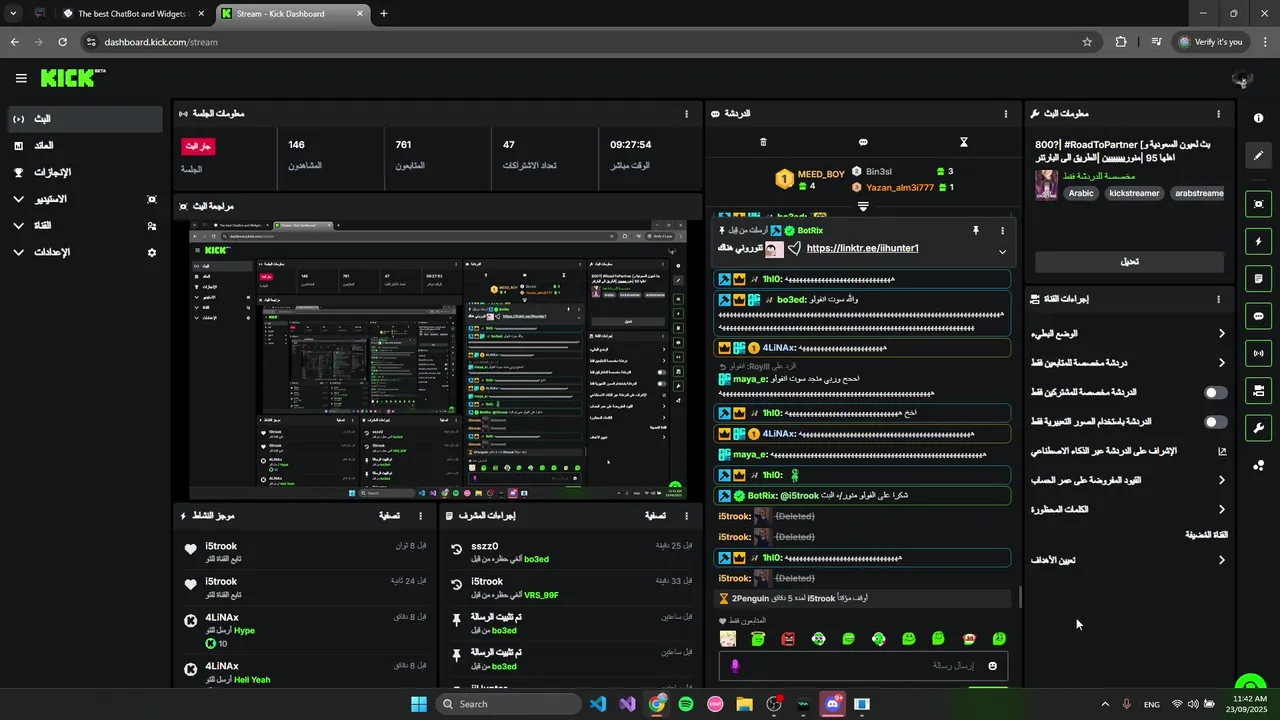Toggle emotes-only chat switch

pyautogui.click(x=1216, y=422)
